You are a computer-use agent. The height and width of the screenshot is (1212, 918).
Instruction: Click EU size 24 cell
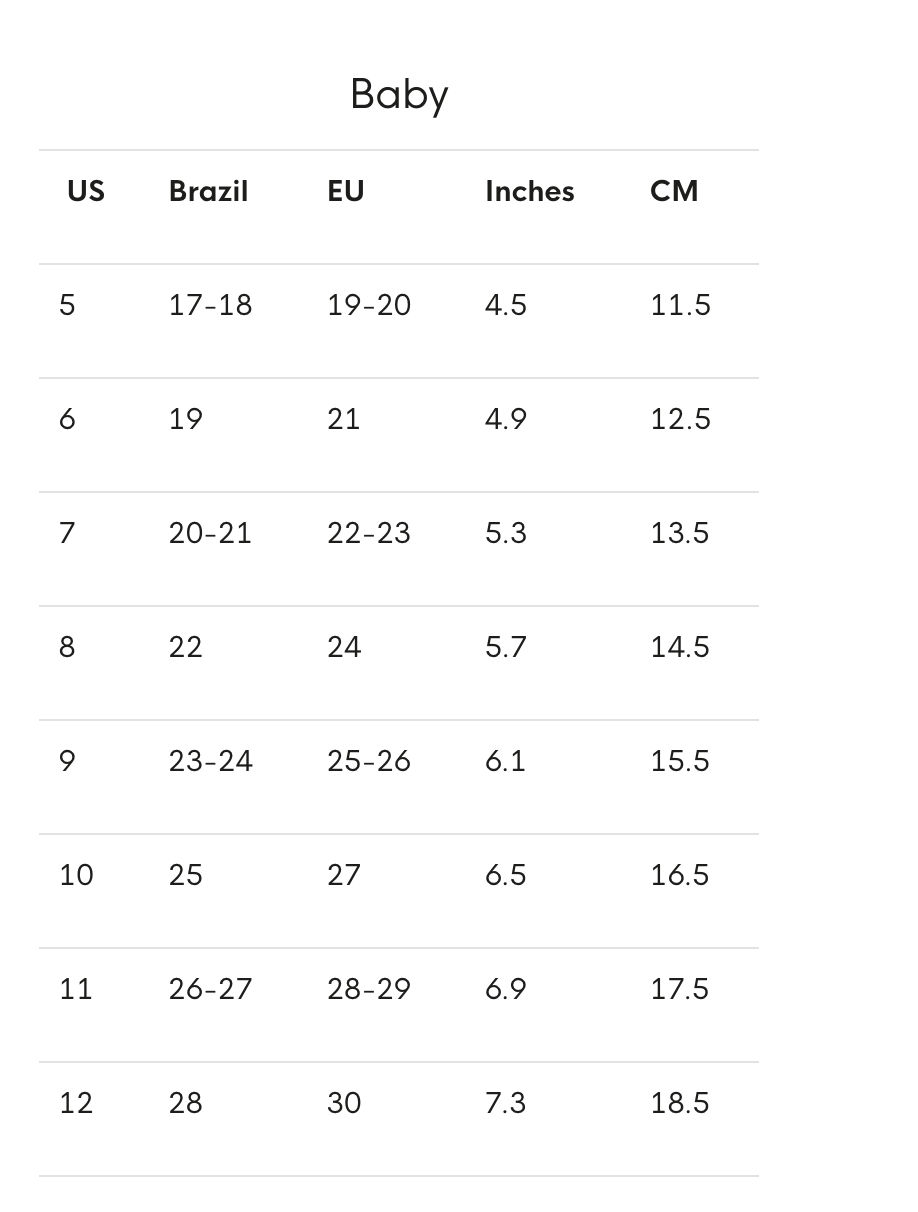[x=343, y=647]
